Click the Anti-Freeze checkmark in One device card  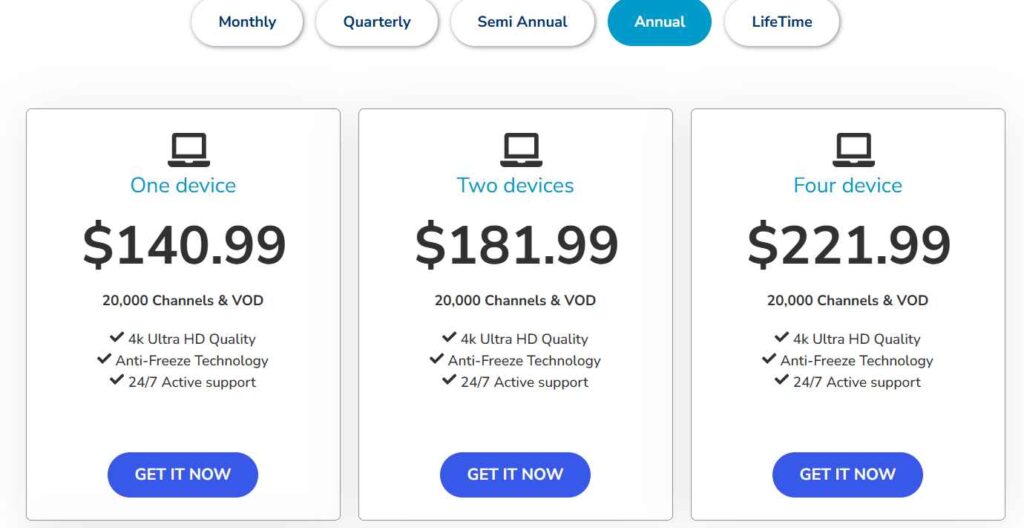[104, 359]
